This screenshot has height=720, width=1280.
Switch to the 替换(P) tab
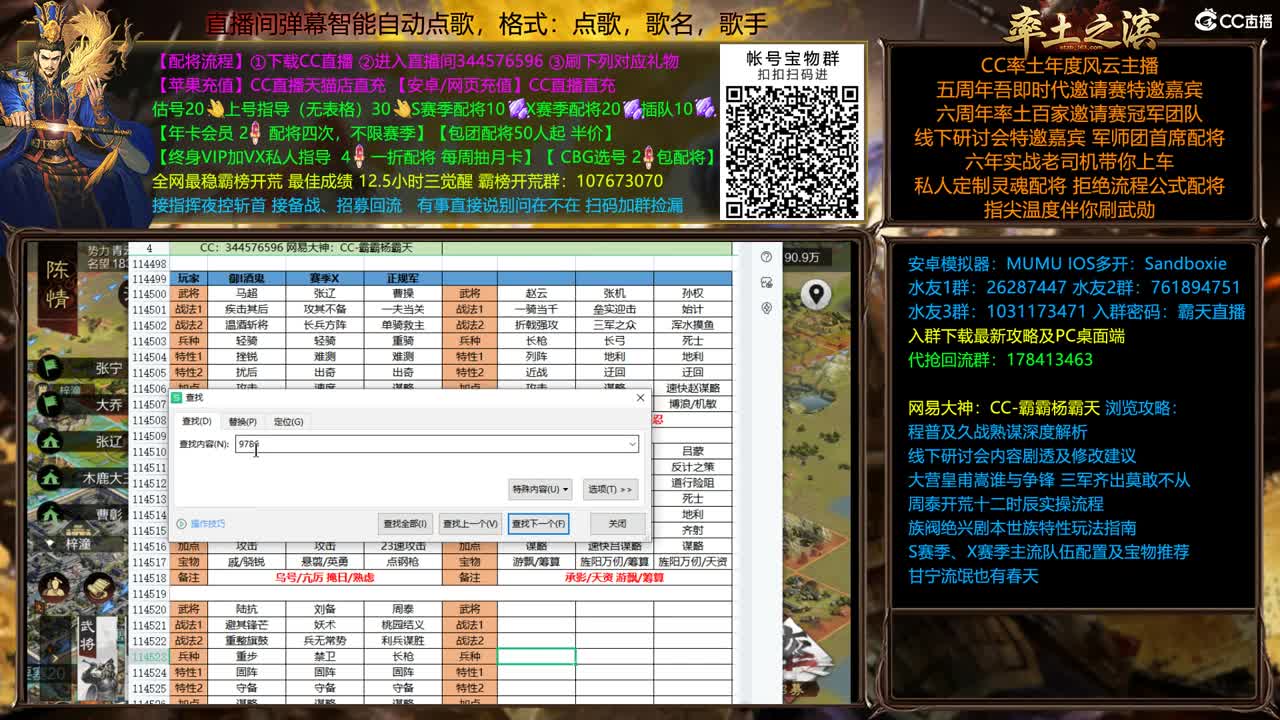point(242,422)
